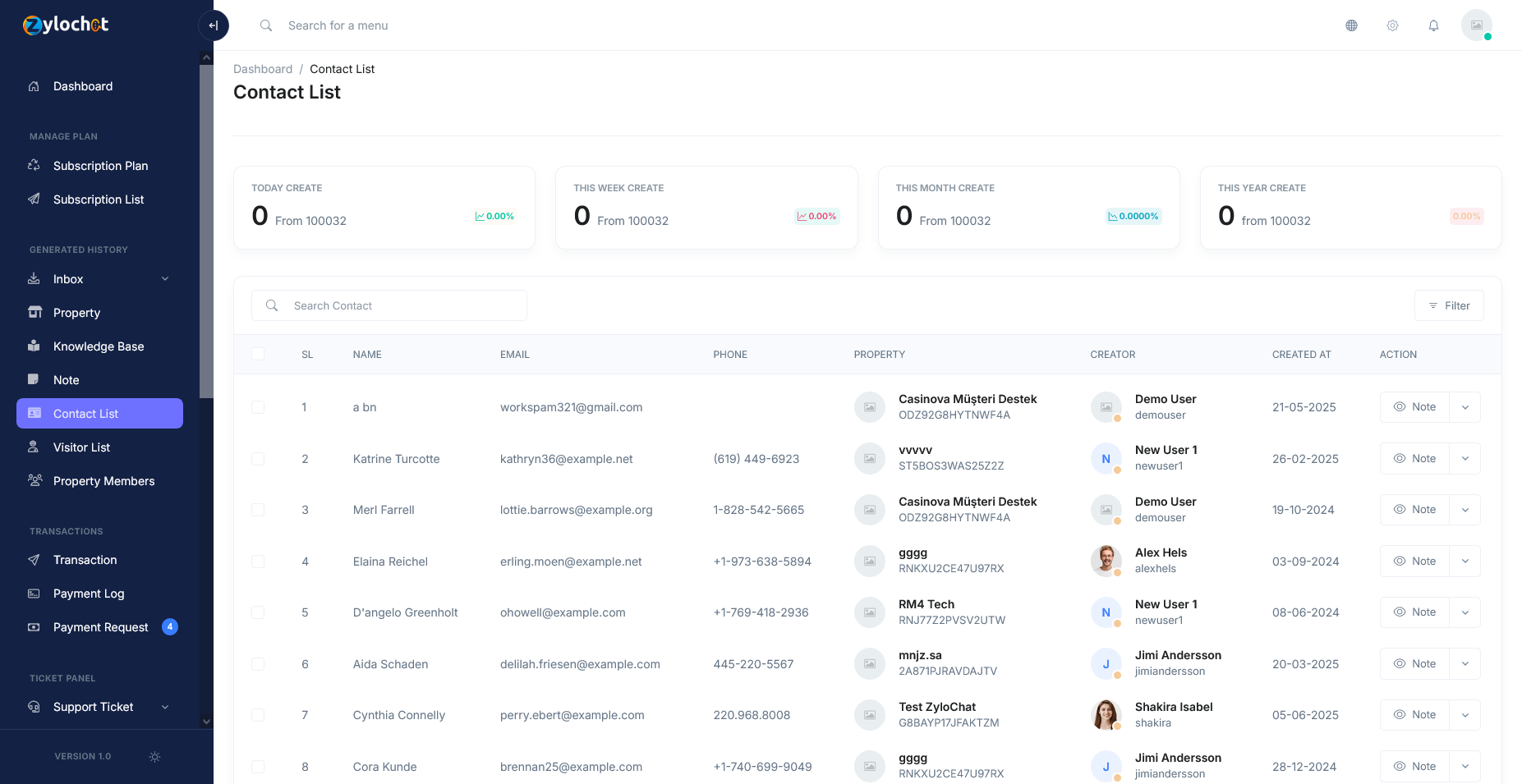
Task: Open the settings gear in the header
Action: pos(1392,25)
